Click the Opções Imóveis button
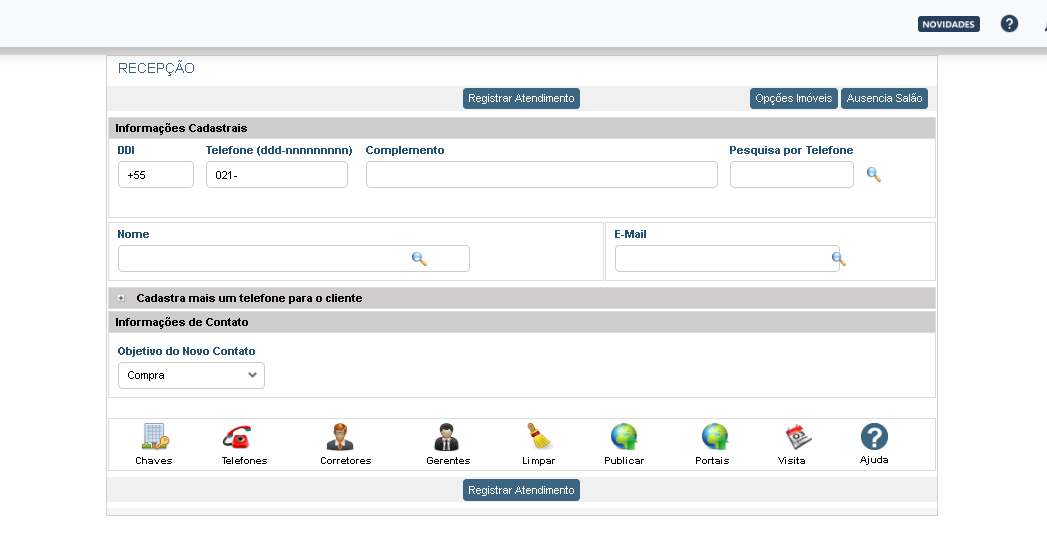This screenshot has width=1047, height=559. tap(794, 99)
